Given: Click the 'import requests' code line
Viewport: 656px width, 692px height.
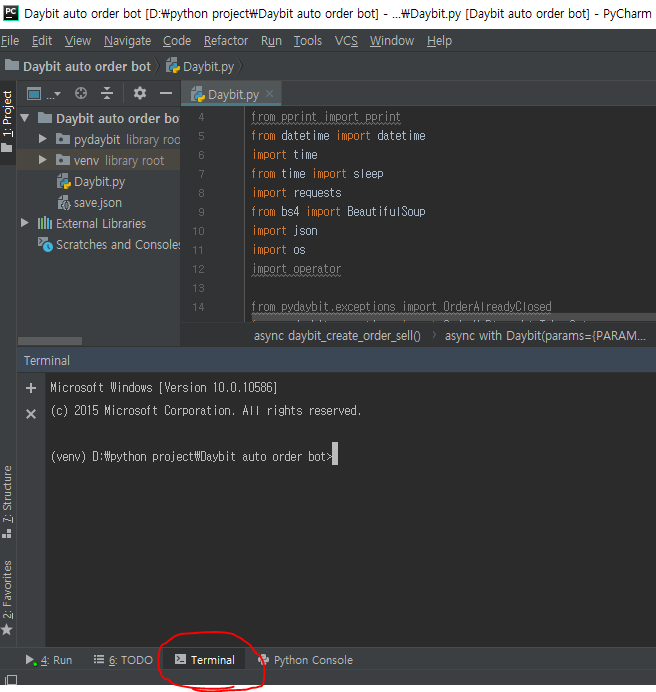Looking at the screenshot, I should [297, 193].
